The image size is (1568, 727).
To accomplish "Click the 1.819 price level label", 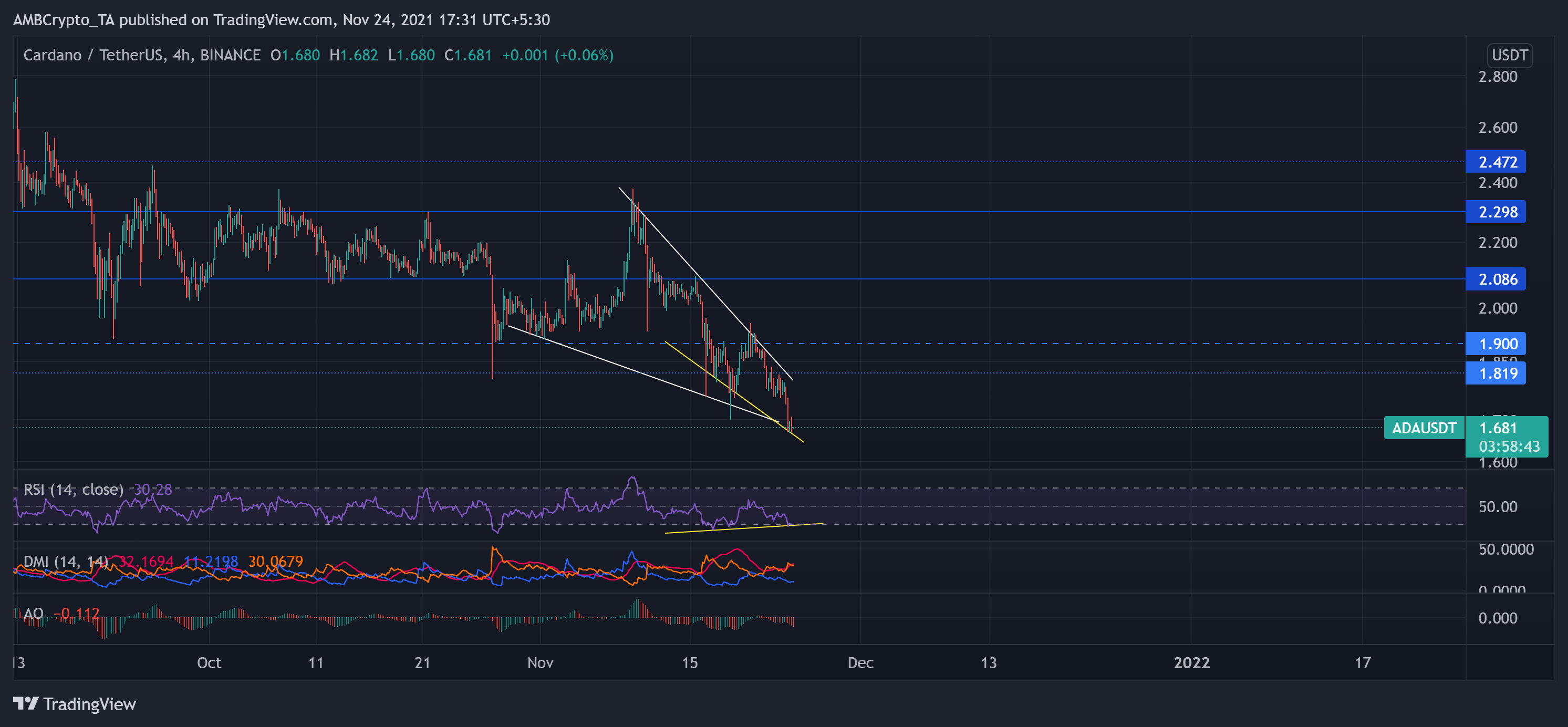I will point(1496,373).
